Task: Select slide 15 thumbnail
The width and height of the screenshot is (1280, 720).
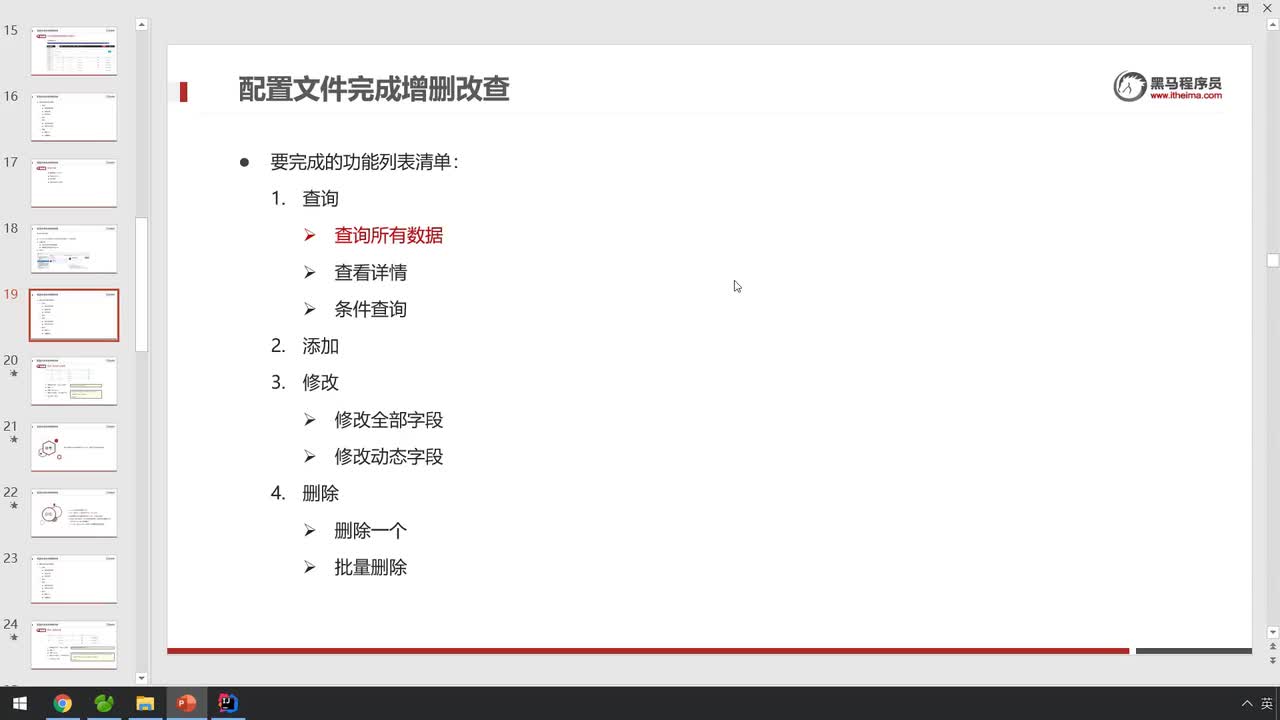Action: click(x=74, y=51)
